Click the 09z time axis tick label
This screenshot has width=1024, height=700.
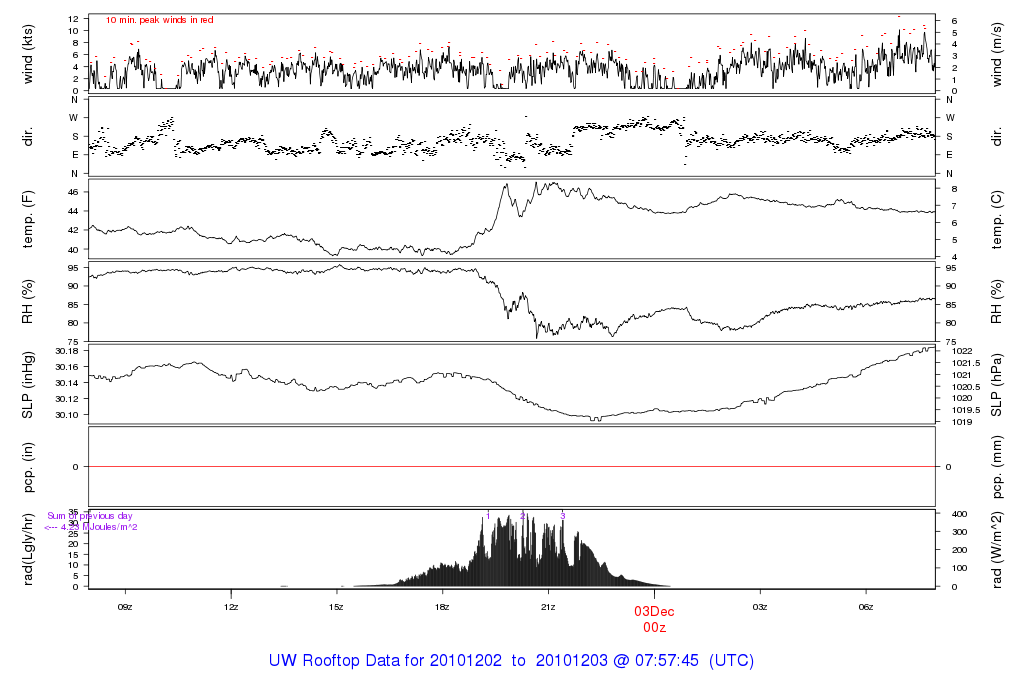click(125, 607)
